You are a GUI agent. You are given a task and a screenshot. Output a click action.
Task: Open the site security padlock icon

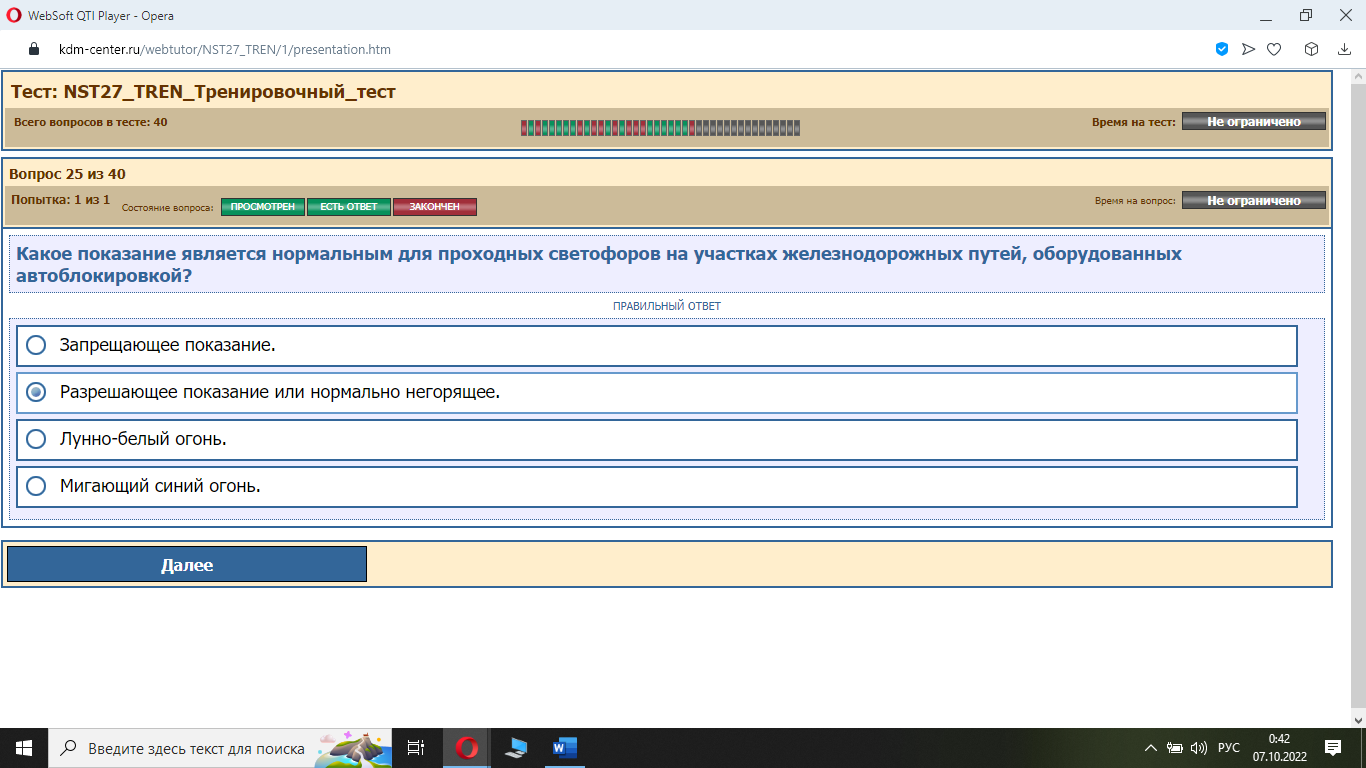tap(33, 49)
